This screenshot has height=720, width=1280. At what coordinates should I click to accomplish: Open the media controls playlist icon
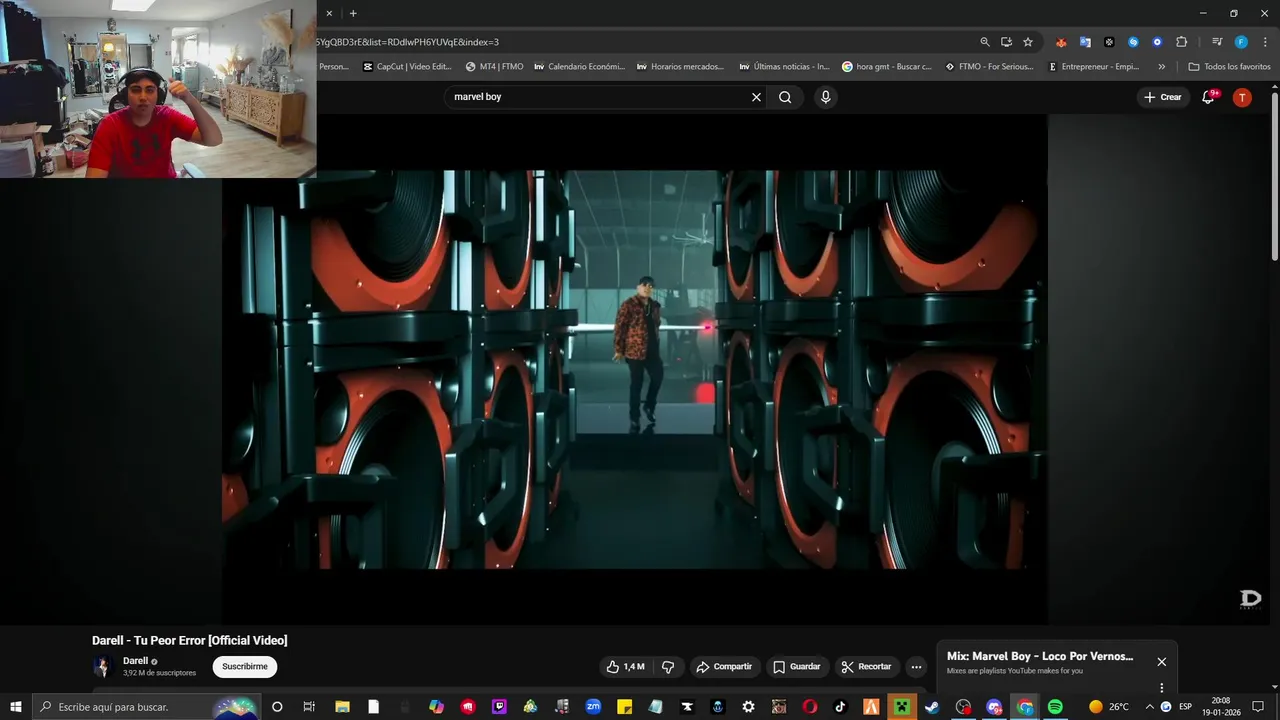coord(1217,42)
